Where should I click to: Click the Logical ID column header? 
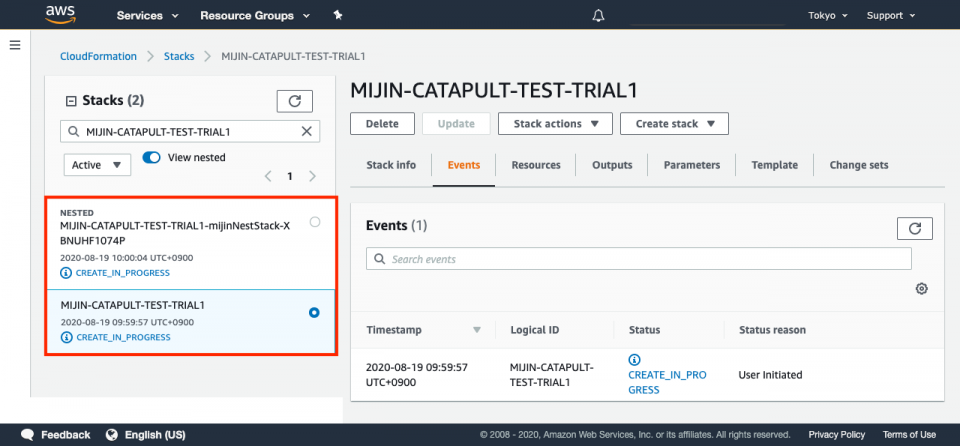coord(534,330)
